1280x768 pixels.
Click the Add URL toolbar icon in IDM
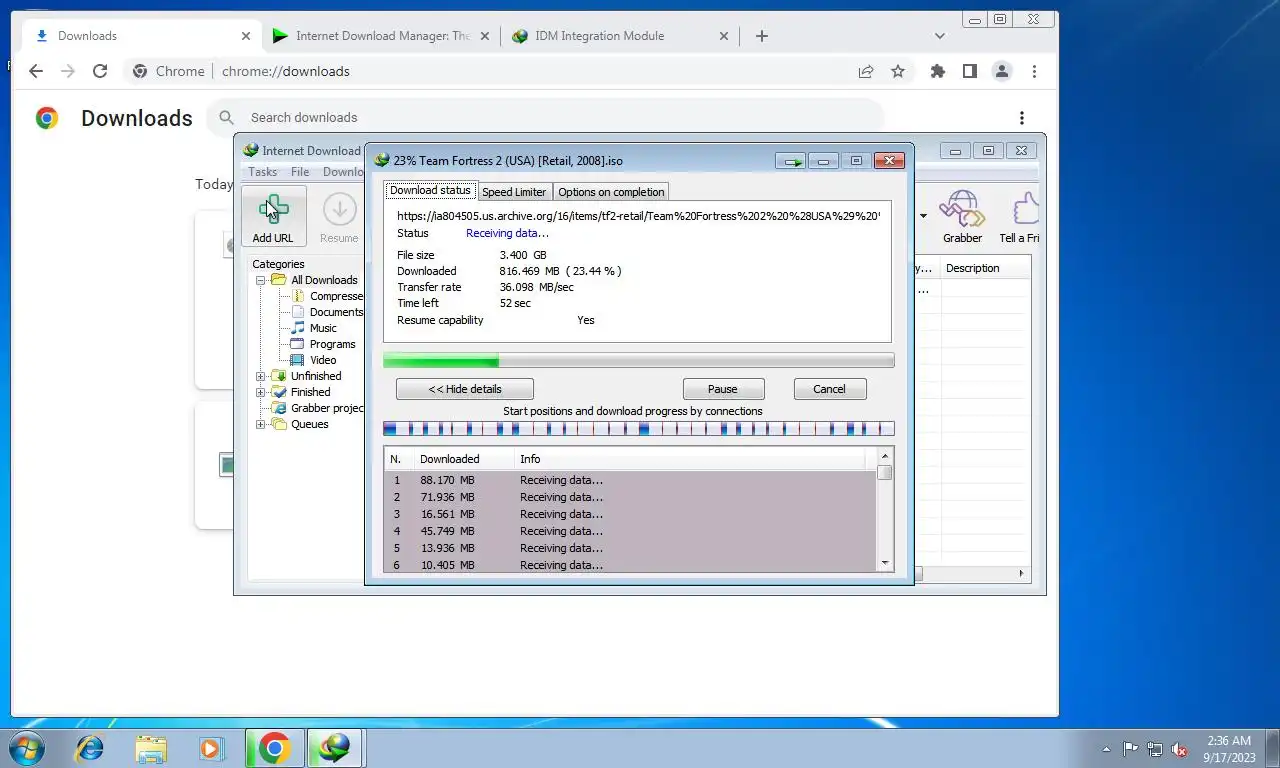tap(273, 217)
